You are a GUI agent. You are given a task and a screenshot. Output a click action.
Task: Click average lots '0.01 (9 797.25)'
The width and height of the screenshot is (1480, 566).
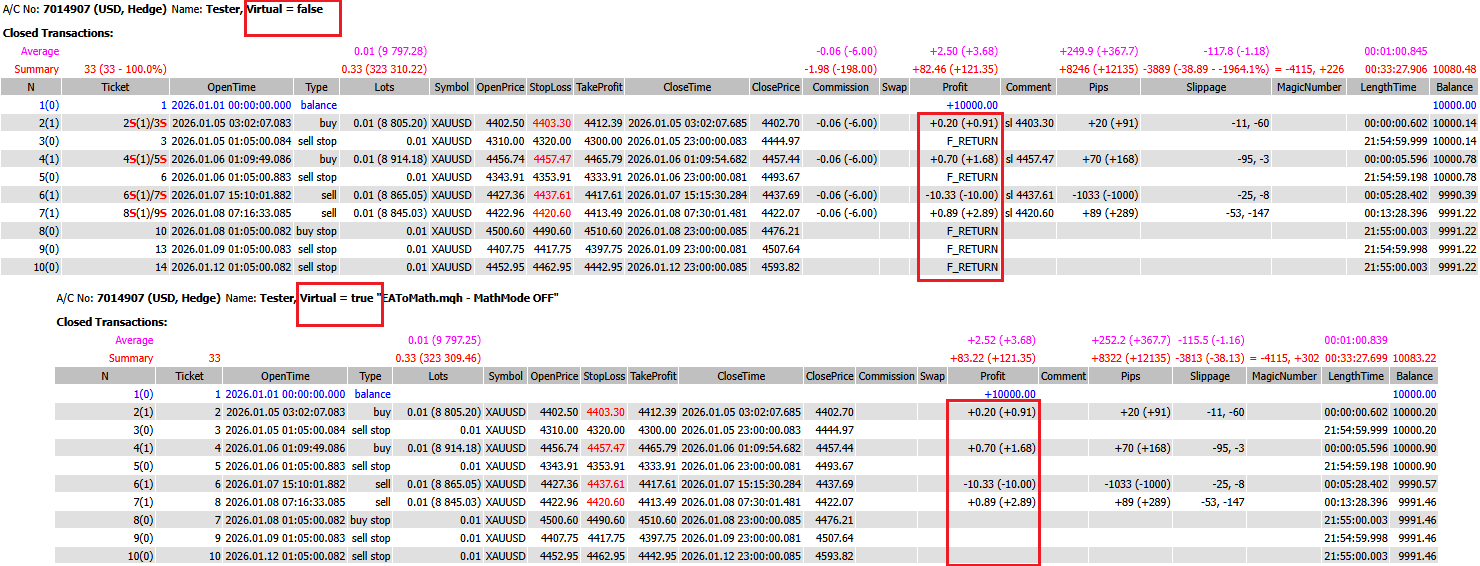(444, 340)
